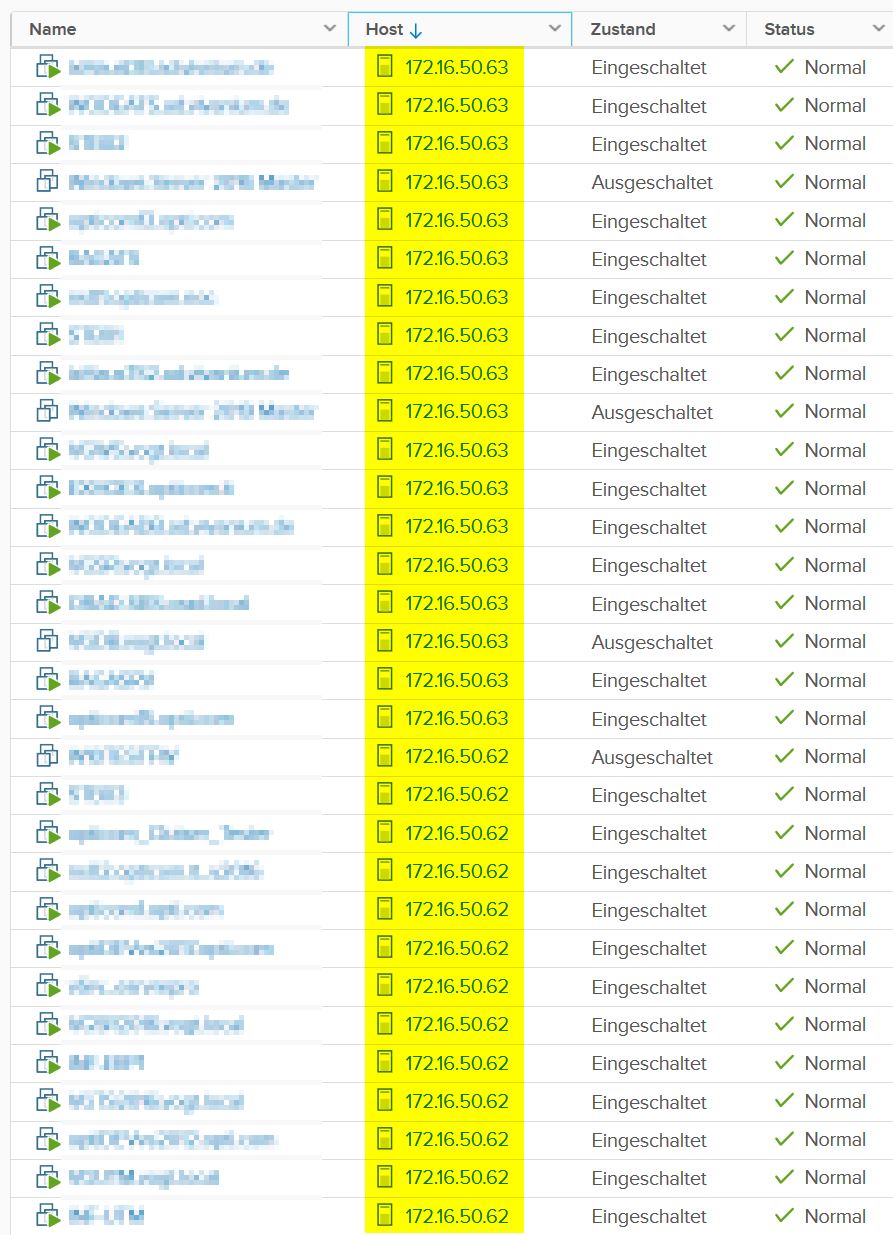Screen dimensions: 893x1235
Task: Expand the Host column dropdown chevron
Action: [x=555, y=29]
